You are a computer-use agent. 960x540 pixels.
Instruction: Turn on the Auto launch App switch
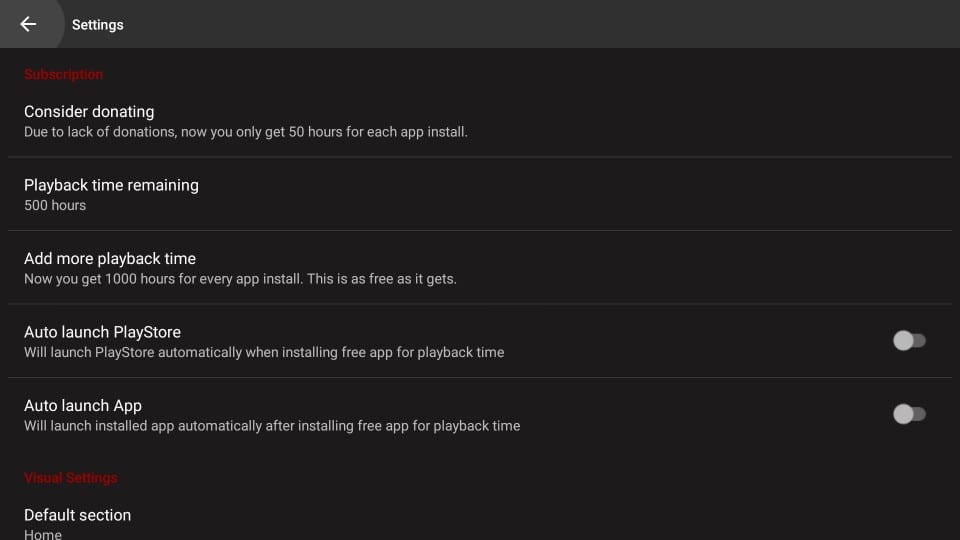(x=909, y=414)
